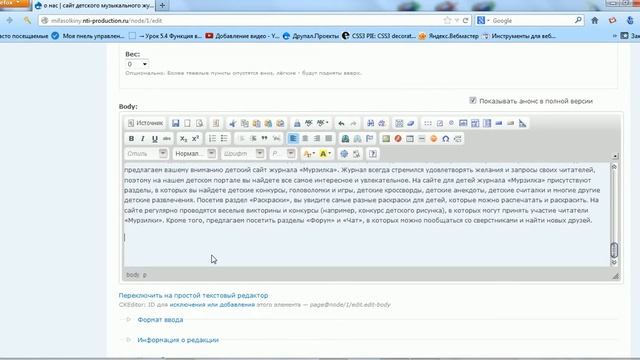This screenshot has height=360, width=640.
Task: Click the Save diskette icon in editor toolbar
Action: pyautogui.click(x=176, y=123)
